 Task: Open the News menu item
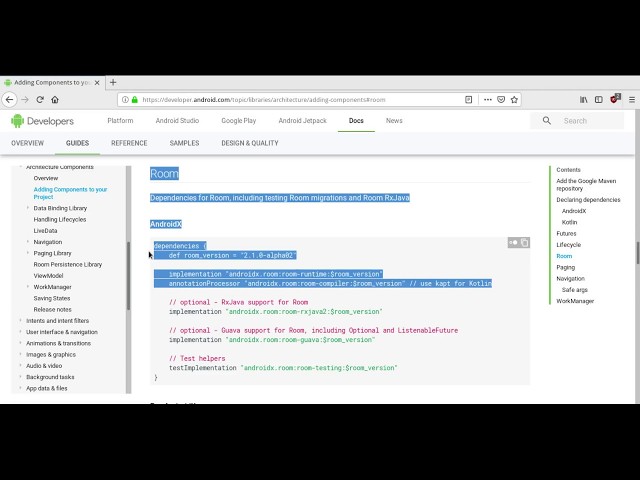394,121
